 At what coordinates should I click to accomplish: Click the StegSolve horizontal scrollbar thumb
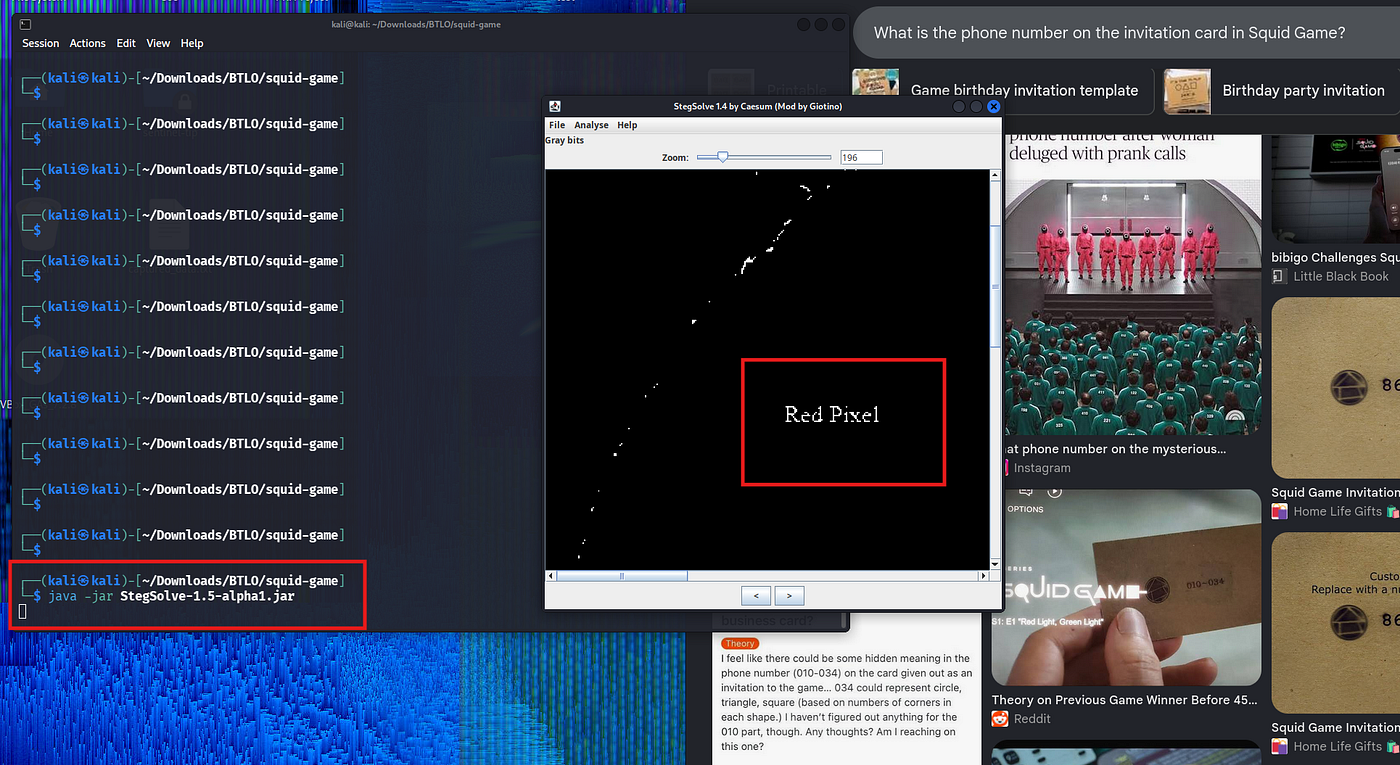622,576
